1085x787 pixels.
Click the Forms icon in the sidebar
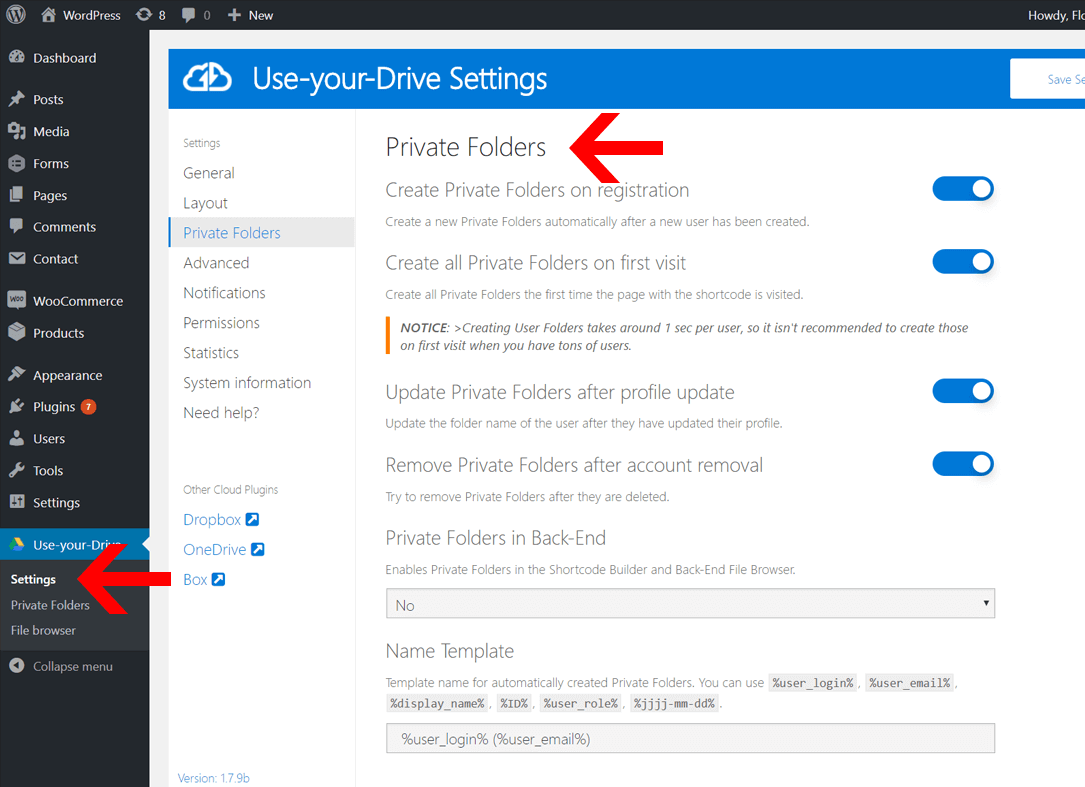coord(17,163)
